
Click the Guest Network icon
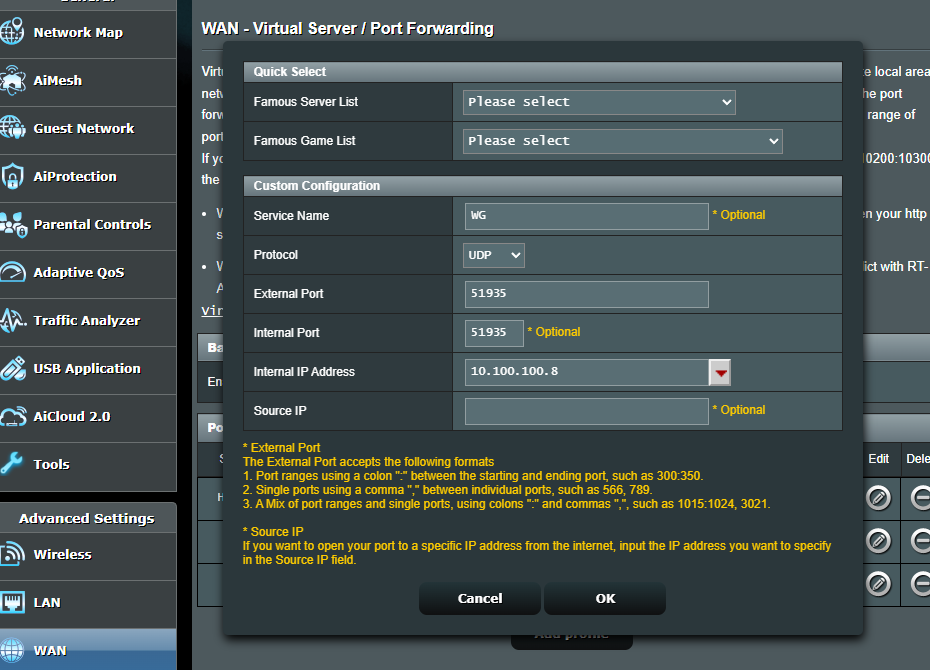tap(12, 128)
